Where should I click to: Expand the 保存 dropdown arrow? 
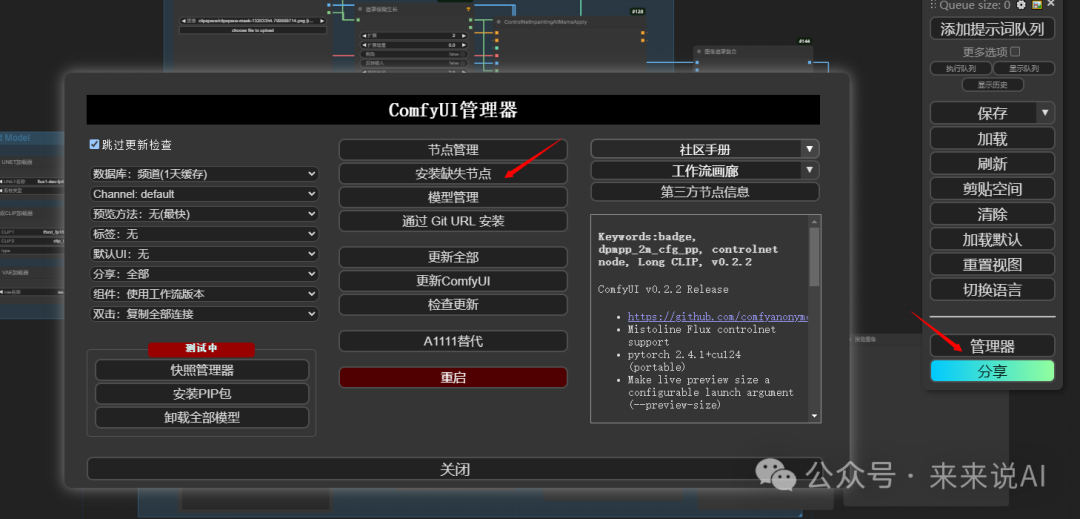[1046, 112]
